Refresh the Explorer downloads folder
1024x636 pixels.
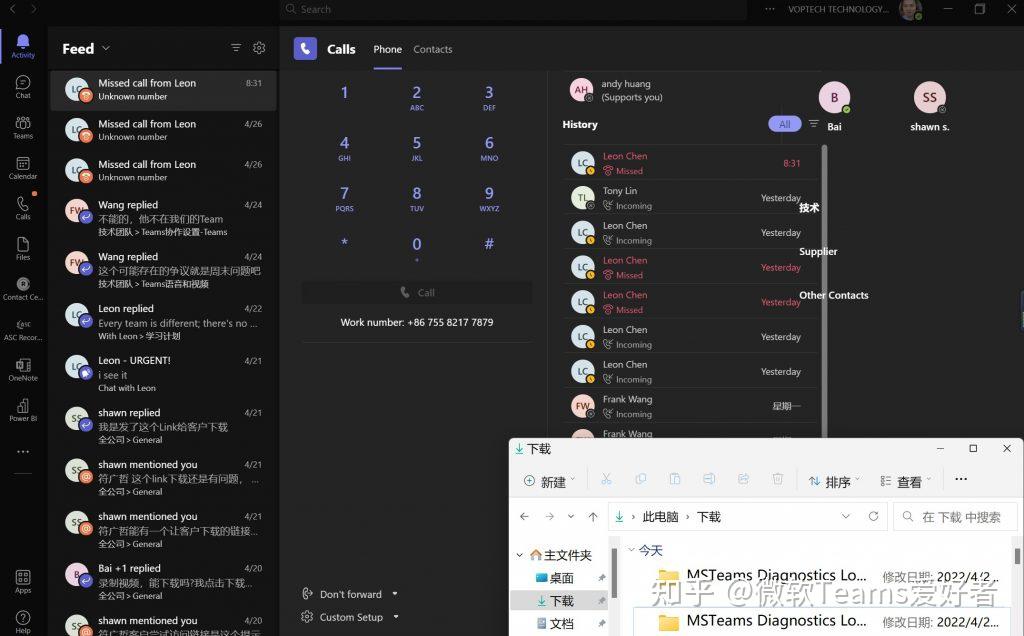click(x=873, y=516)
